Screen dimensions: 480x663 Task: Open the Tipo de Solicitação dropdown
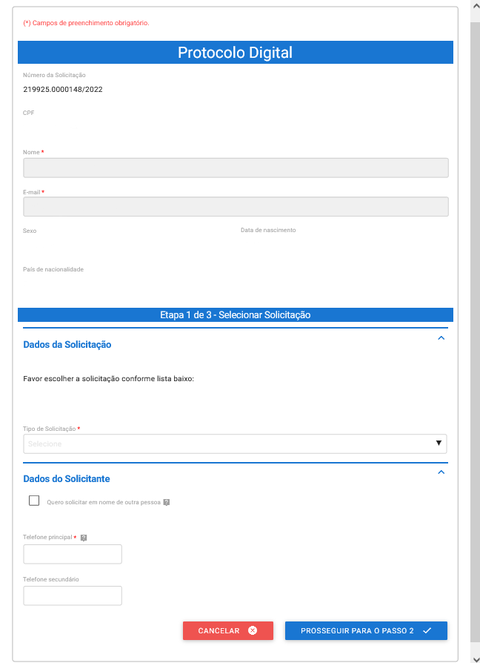point(236,444)
